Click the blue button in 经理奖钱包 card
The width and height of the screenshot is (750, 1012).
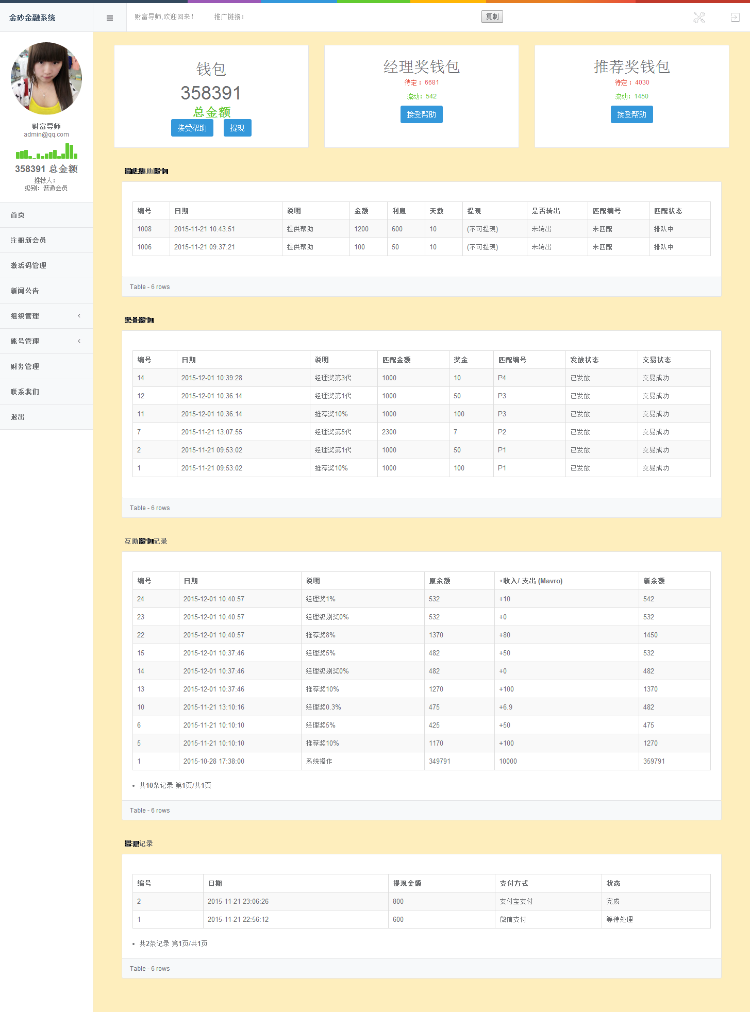click(421, 114)
